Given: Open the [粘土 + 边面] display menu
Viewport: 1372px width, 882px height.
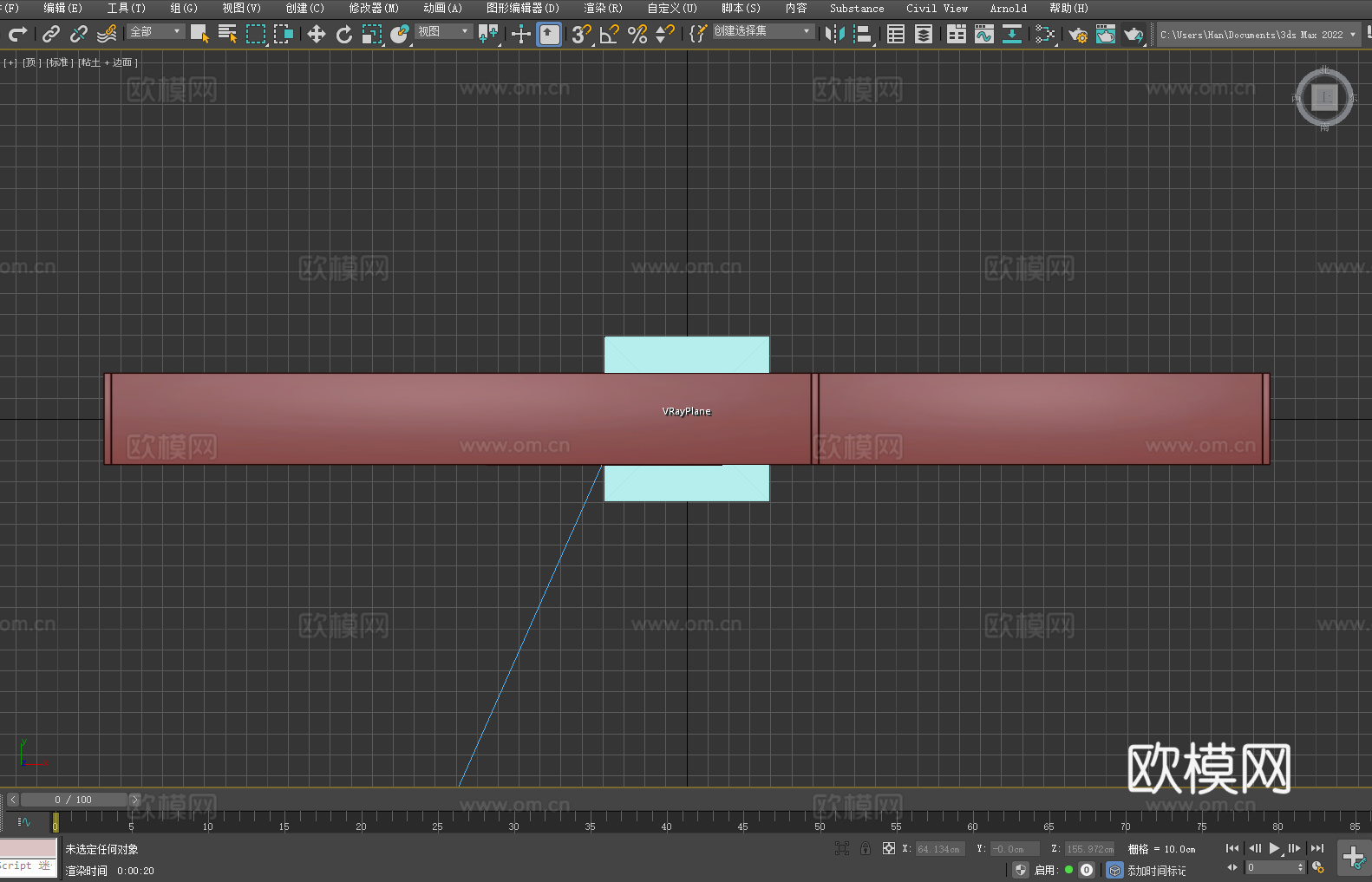Looking at the screenshot, I should coord(108,62).
